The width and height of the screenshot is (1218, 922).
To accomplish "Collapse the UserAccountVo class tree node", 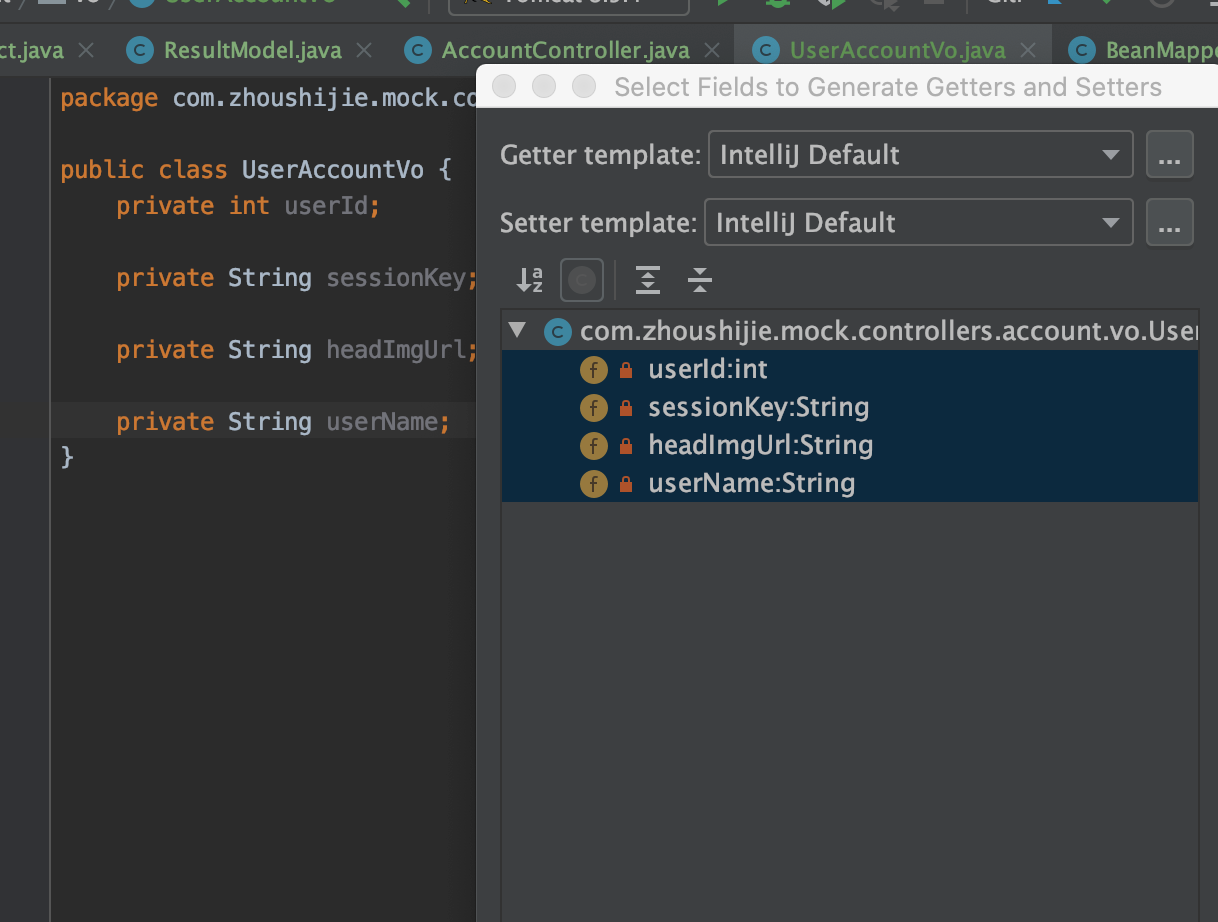I will tap(517, 331).
